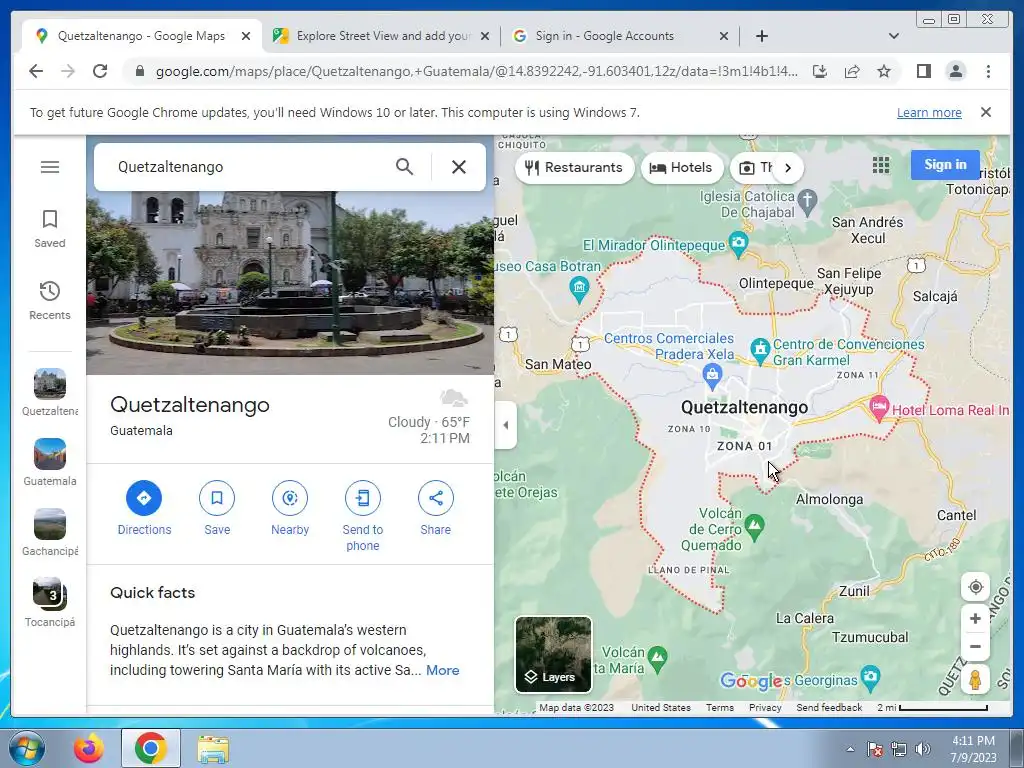Go back with the browser back arrow
1024x768 pixels.
[x=36, y=71]
